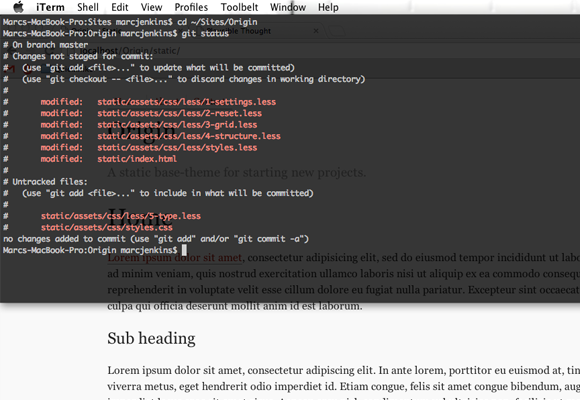Click 'A static base-theme for starting' tagline
Image resolution: width=580 pixels, height=400 pixels.
tap(237, 172)
